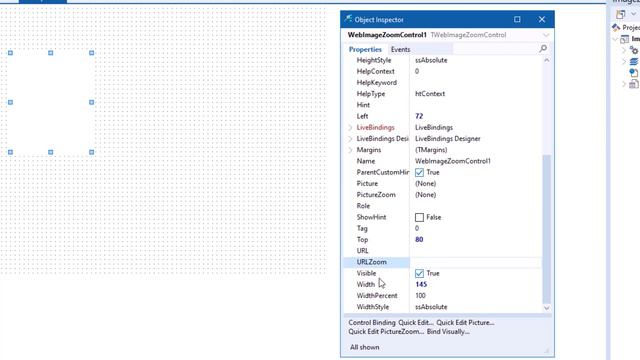Select the form unit icon in the Projects tree
This screenshot has width=640, height=360.
tap(634, 84)
